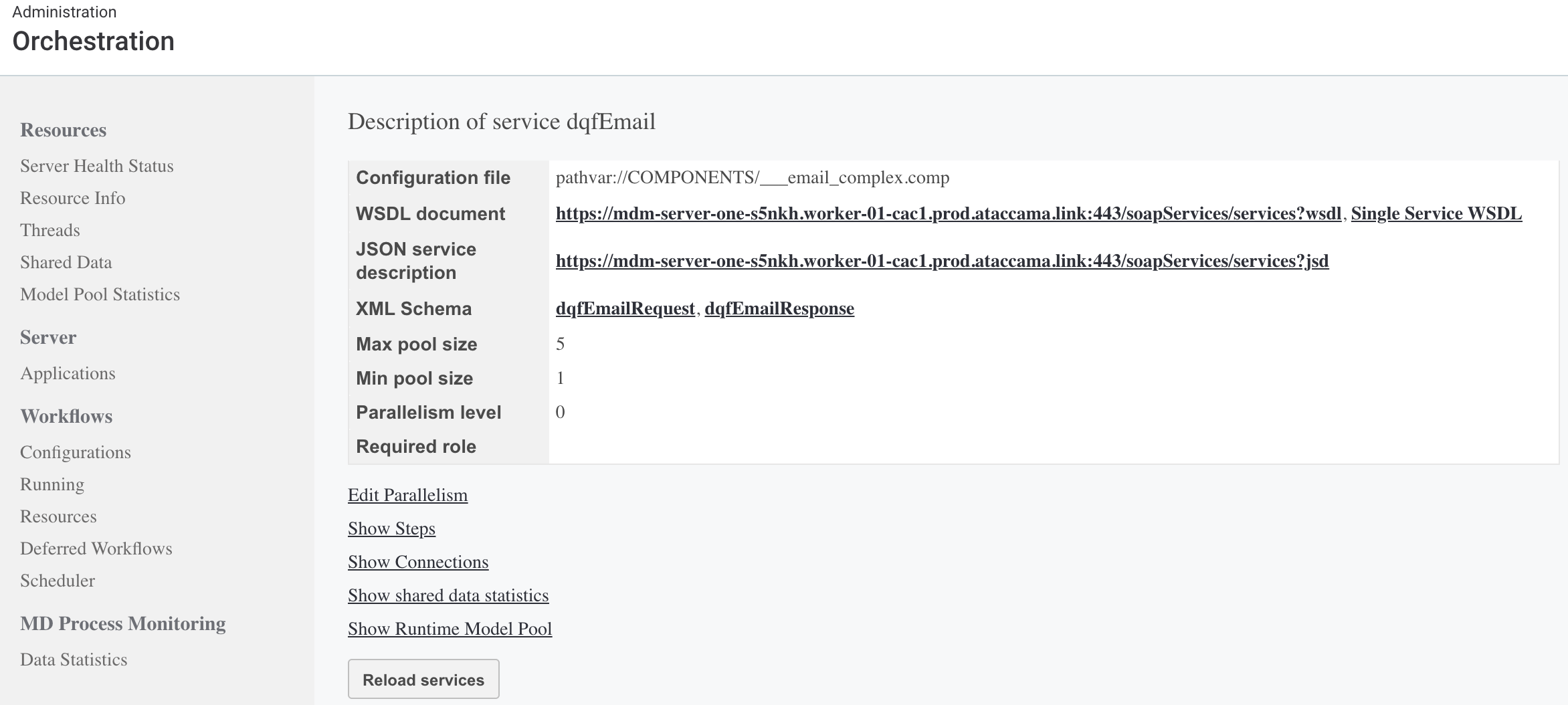Screen dimensions: 1568x705
Task: Open the Threads page
Action: [50, 230]
